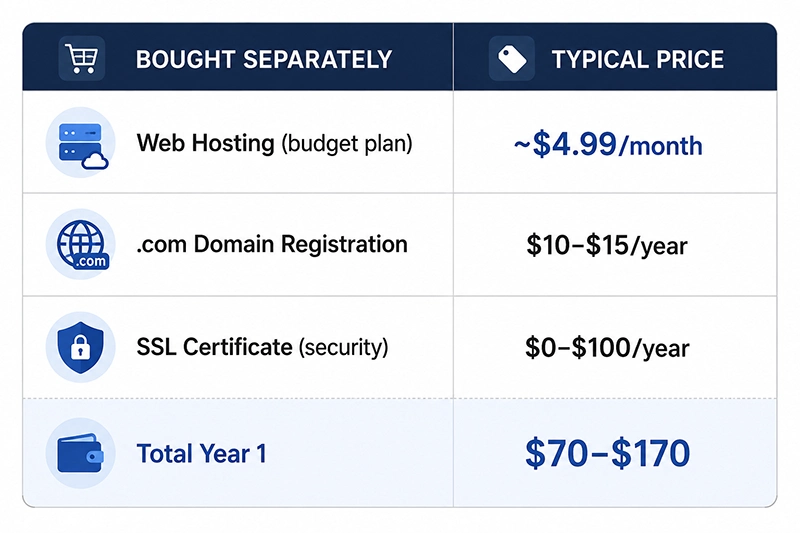Click the /month text in price
Viewport: 800px width, 533px height.
pos(661,146)
